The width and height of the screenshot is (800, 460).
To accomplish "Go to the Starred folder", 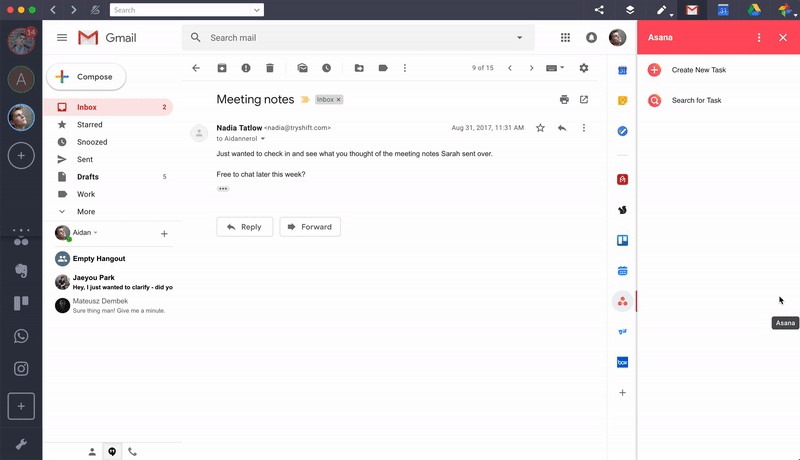I will click(89, 125).
